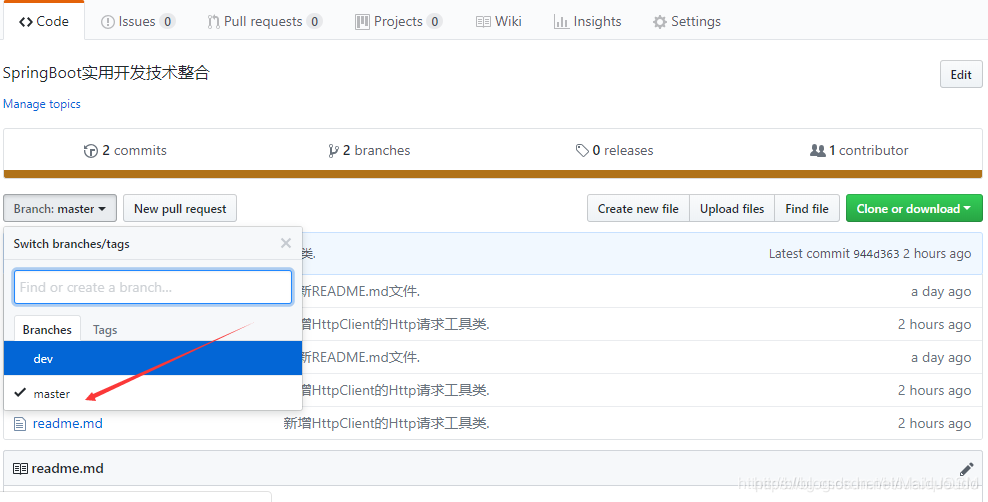Image resolution: width=988 pixels, height=502 pixels.
Task: Click the contributor people icon
Action: pyautogui.click(x=818, y=151)
